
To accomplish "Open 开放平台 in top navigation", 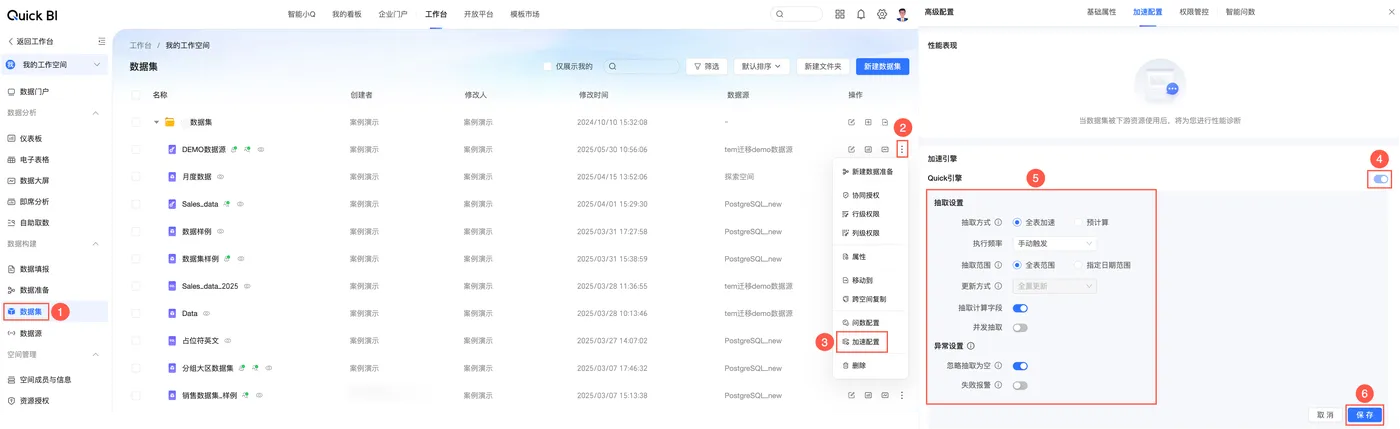I will point(478,15).
